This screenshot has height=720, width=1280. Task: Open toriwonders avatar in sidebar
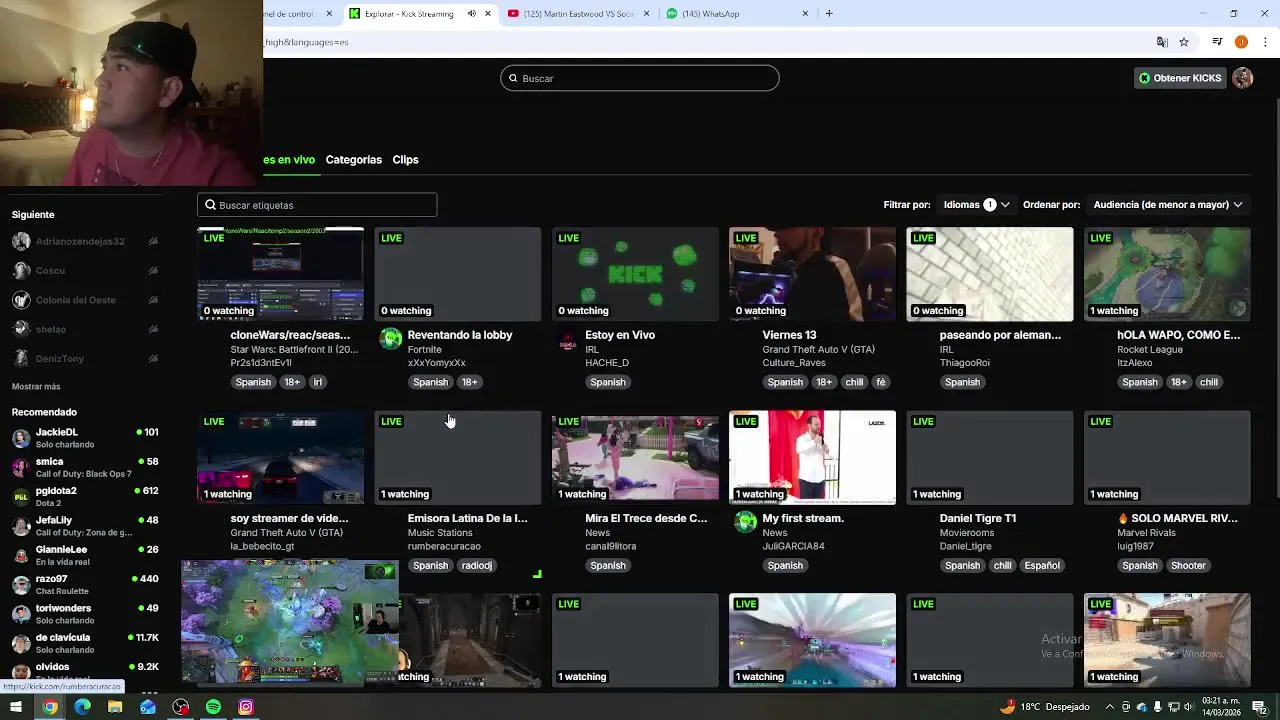[21, 614]
